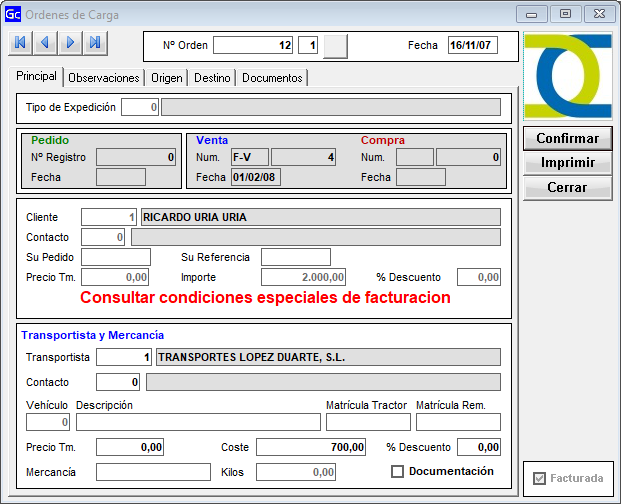Viewport: 621px width, 504px height.
Task: Enable the Documentación checkbox
Action: 397,472
